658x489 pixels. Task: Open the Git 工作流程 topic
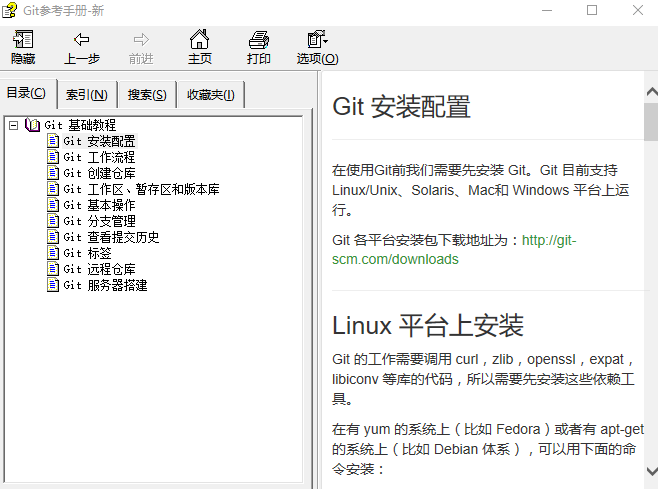(99, 157)
